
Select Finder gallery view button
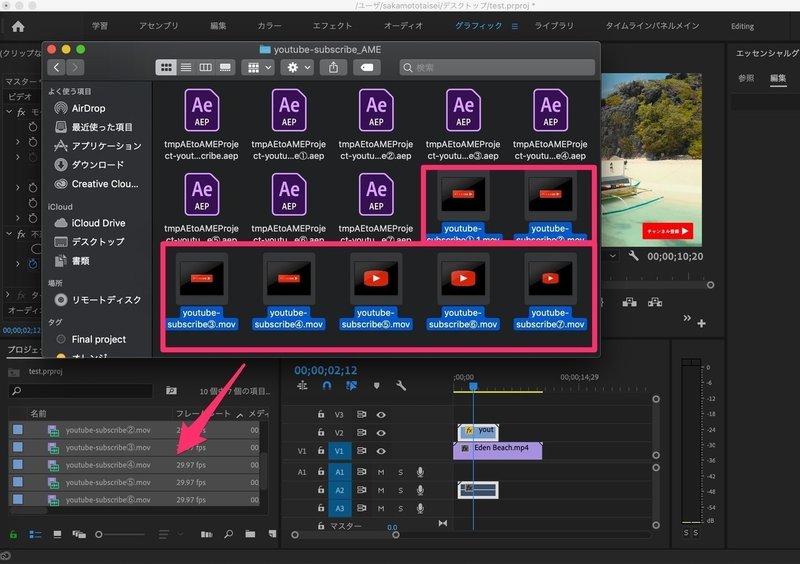pyautogui.click(x=225, y=67)
